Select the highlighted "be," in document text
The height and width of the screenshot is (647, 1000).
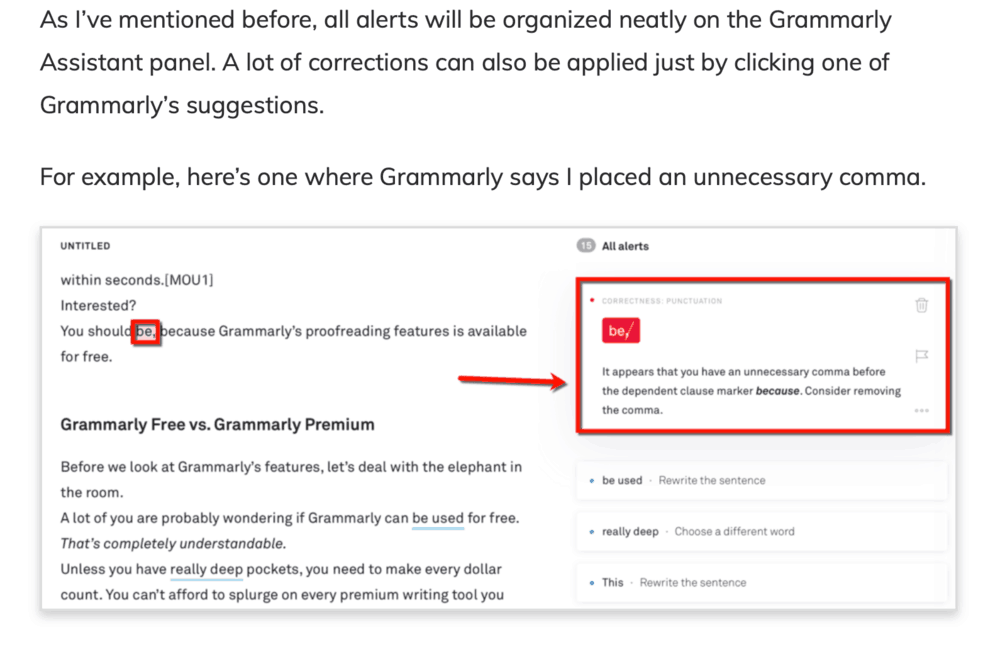coord(145,331)
